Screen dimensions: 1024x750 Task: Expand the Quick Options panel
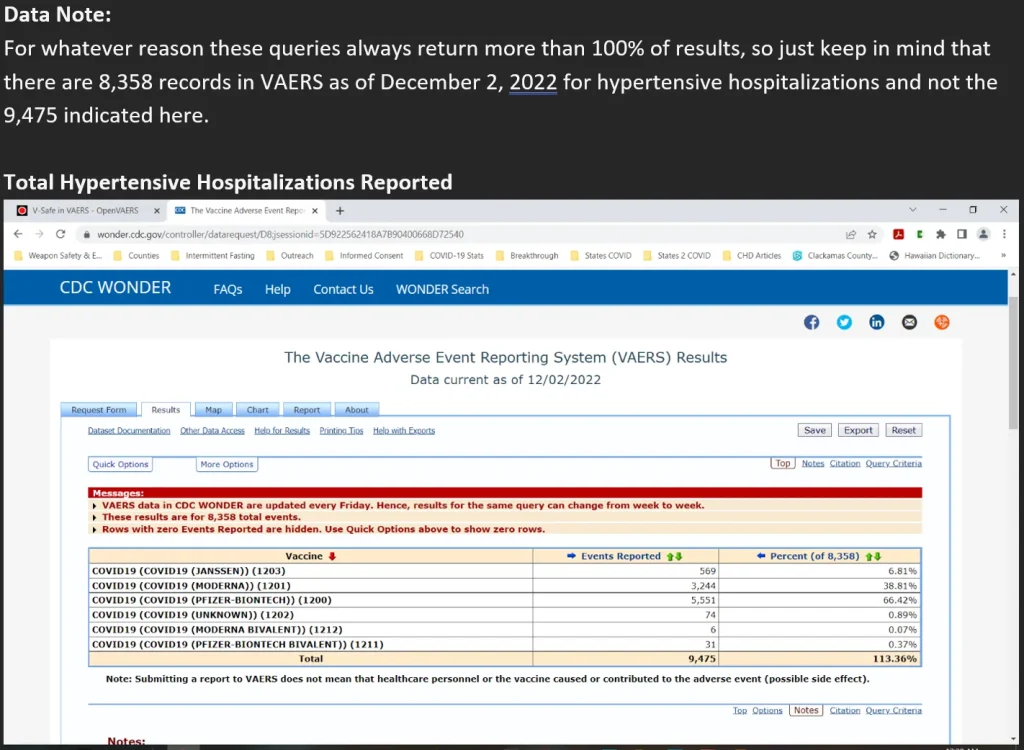pyautogui.click(x=120, y=464)
